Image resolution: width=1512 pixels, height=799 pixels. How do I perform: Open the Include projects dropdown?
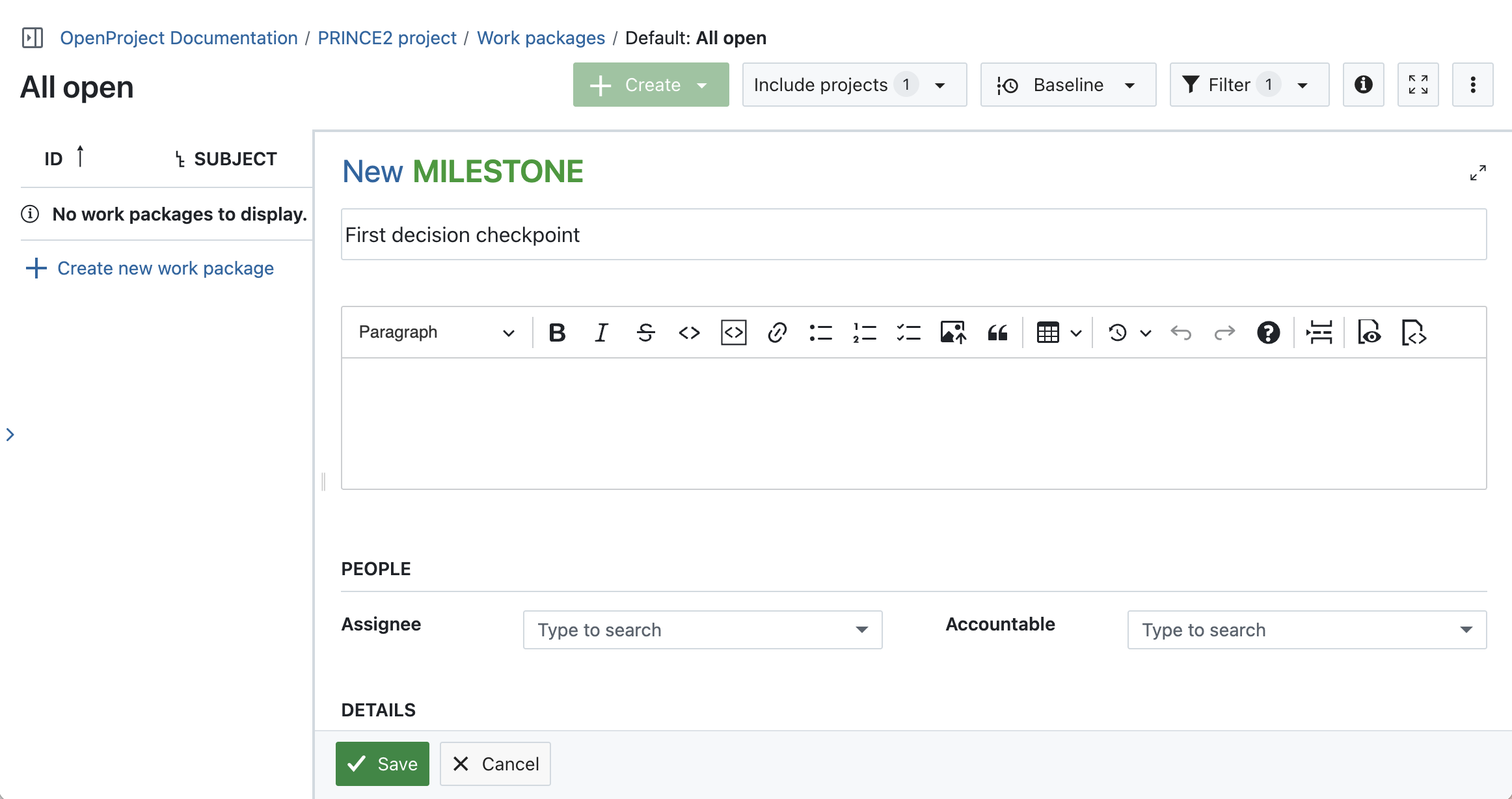(x=854, y=85)
